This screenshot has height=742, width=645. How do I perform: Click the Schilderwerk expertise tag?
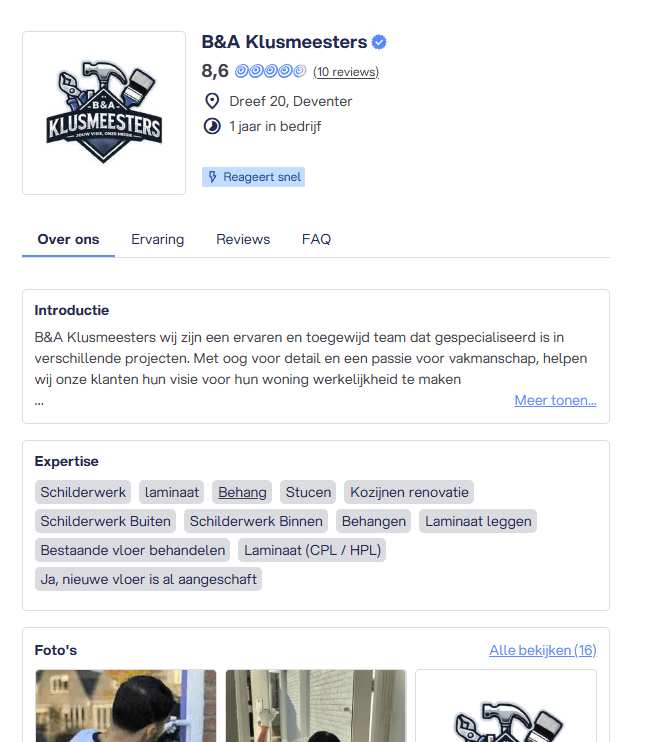point(83,492)
